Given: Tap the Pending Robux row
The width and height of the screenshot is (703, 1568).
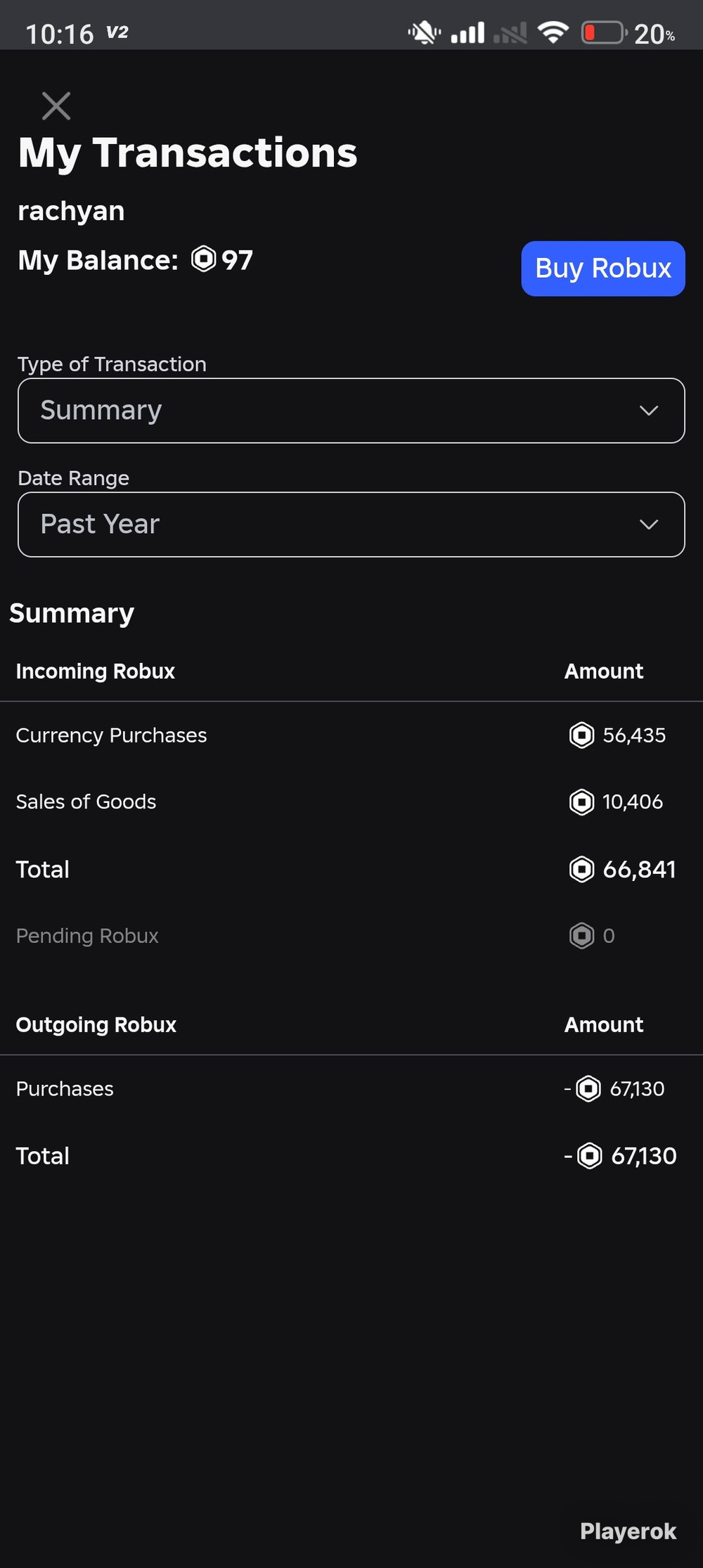Looking at the screenshot, I should 351,935.
